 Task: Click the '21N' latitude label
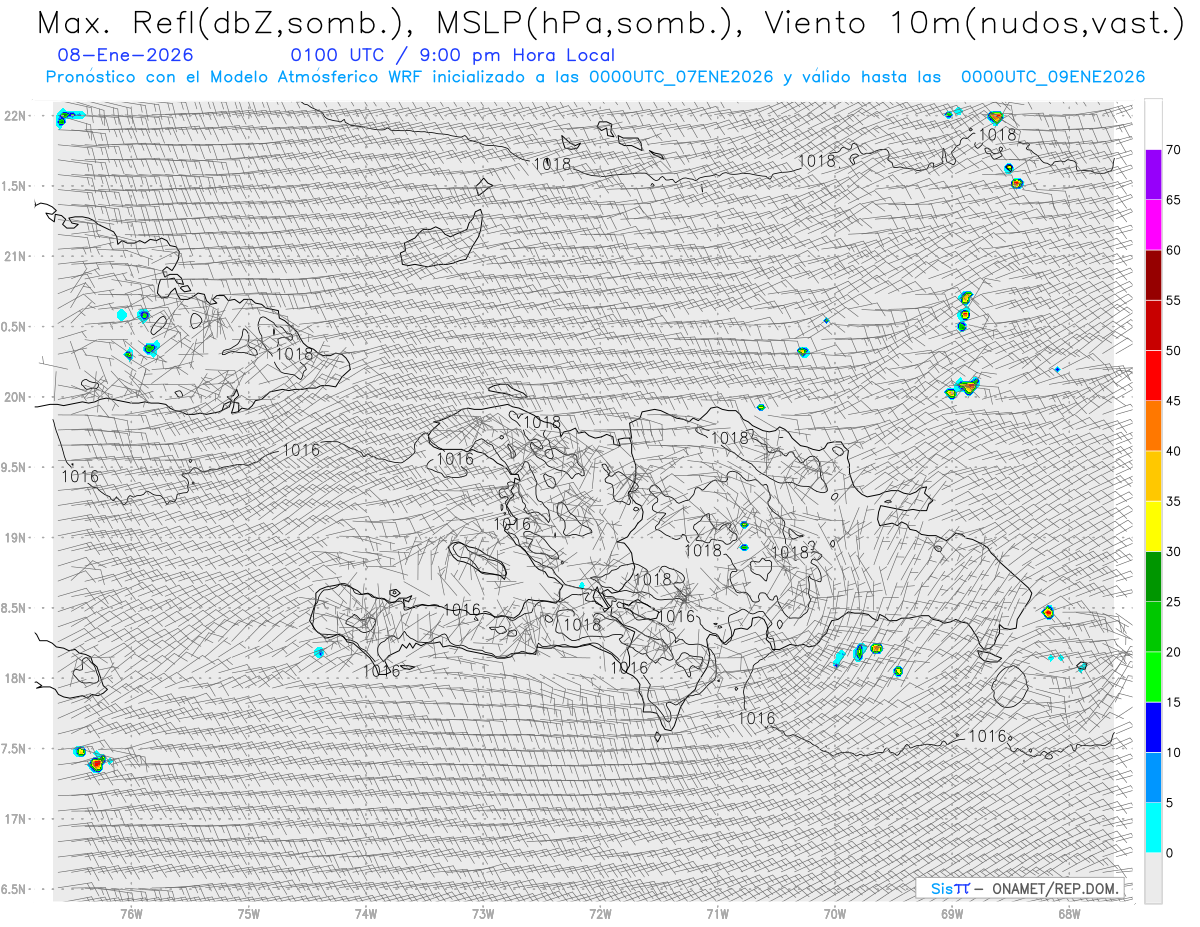point(16,257)
